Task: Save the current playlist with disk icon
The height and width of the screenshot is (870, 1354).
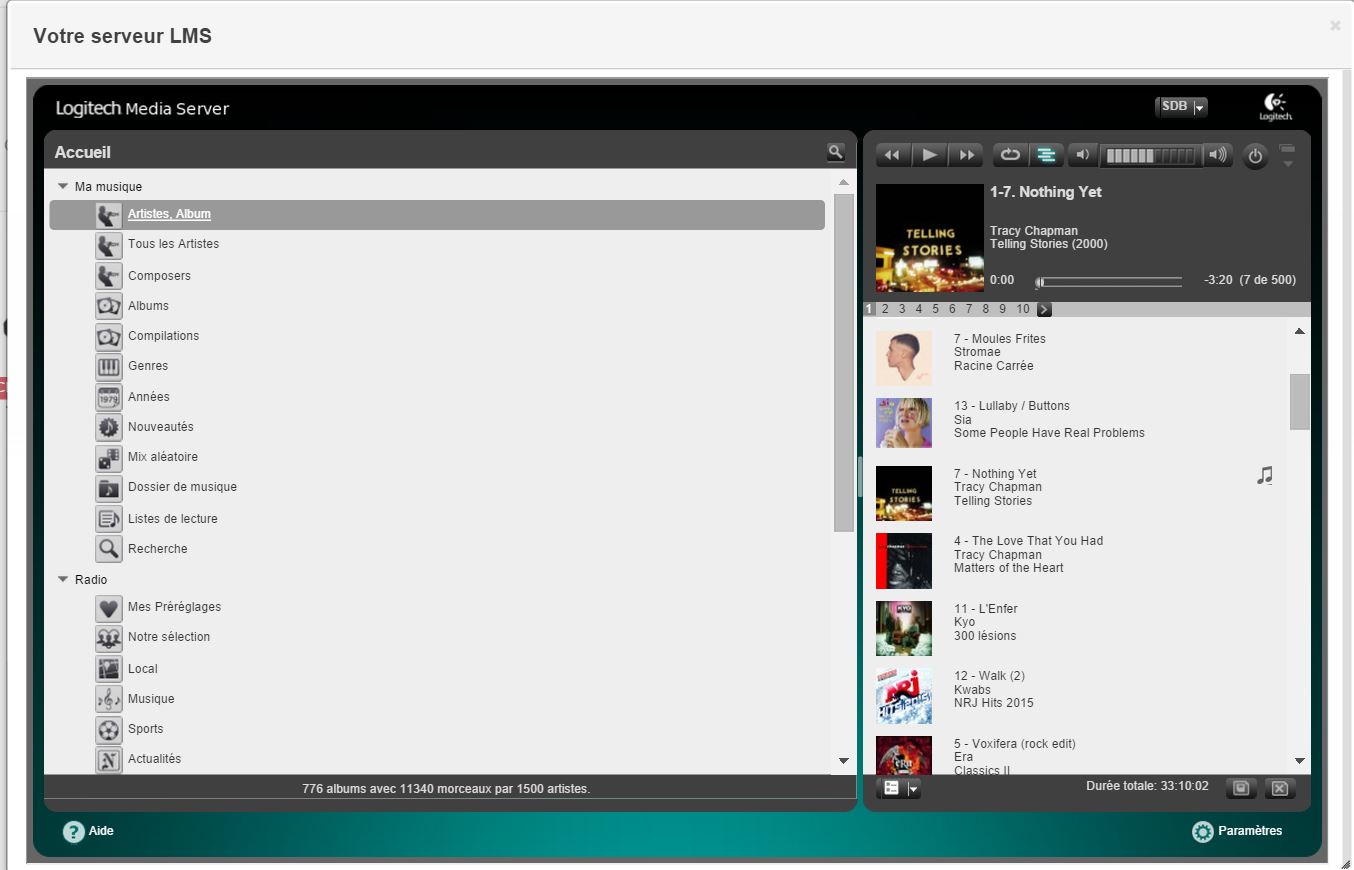Action: (1241, 788)
